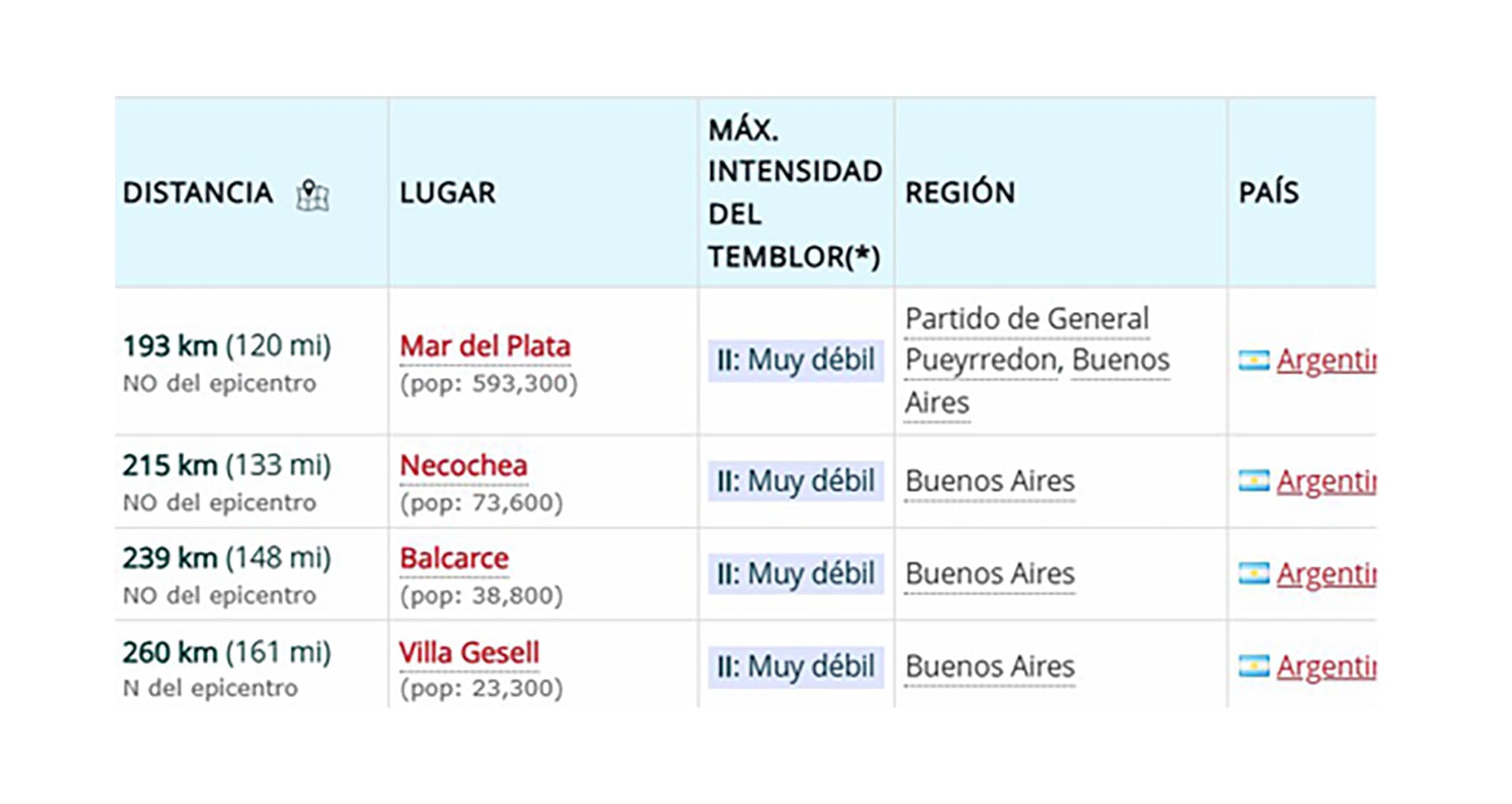Click the Argentina country link next to Villa Gesell
1512x804 pixels.
[x=1331, y=666]
